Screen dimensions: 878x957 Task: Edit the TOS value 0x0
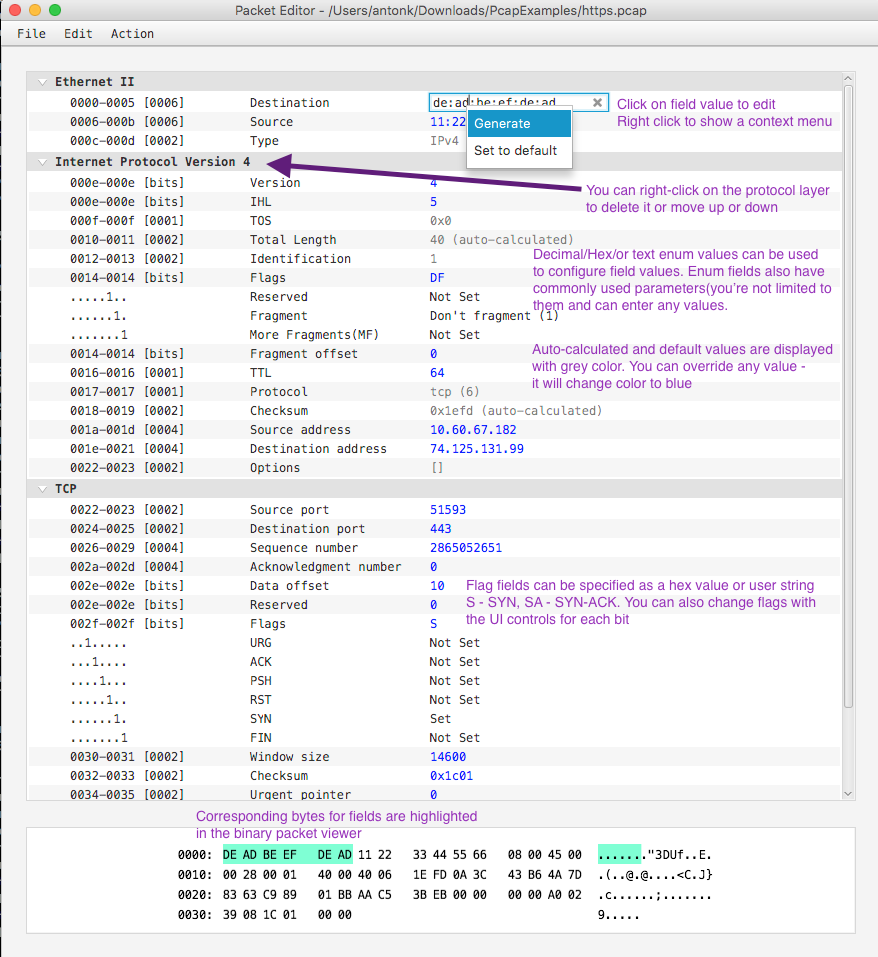(441, 220)
